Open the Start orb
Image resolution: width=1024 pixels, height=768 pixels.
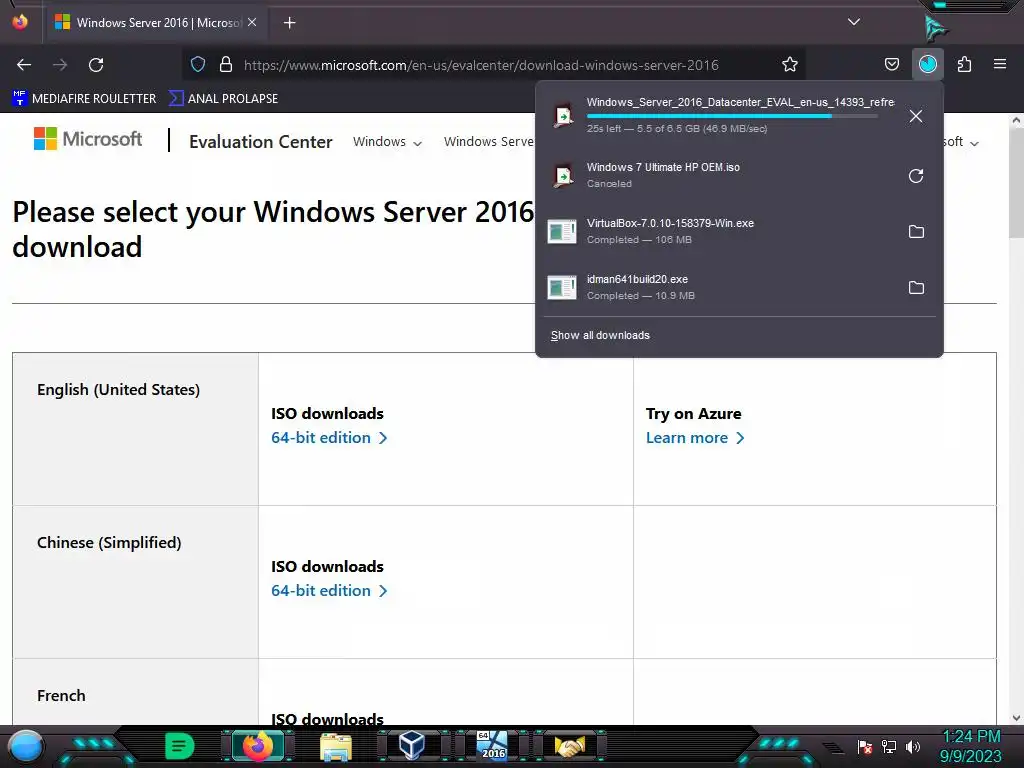point(26,746)
